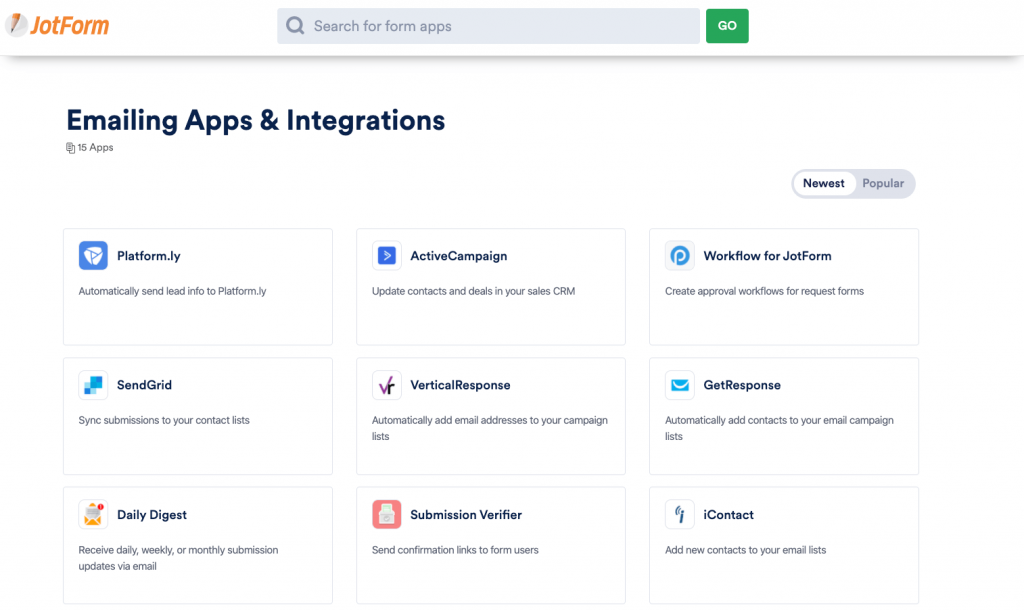Click the Emailing Apps & Integrations heading

tap(255, 121)
